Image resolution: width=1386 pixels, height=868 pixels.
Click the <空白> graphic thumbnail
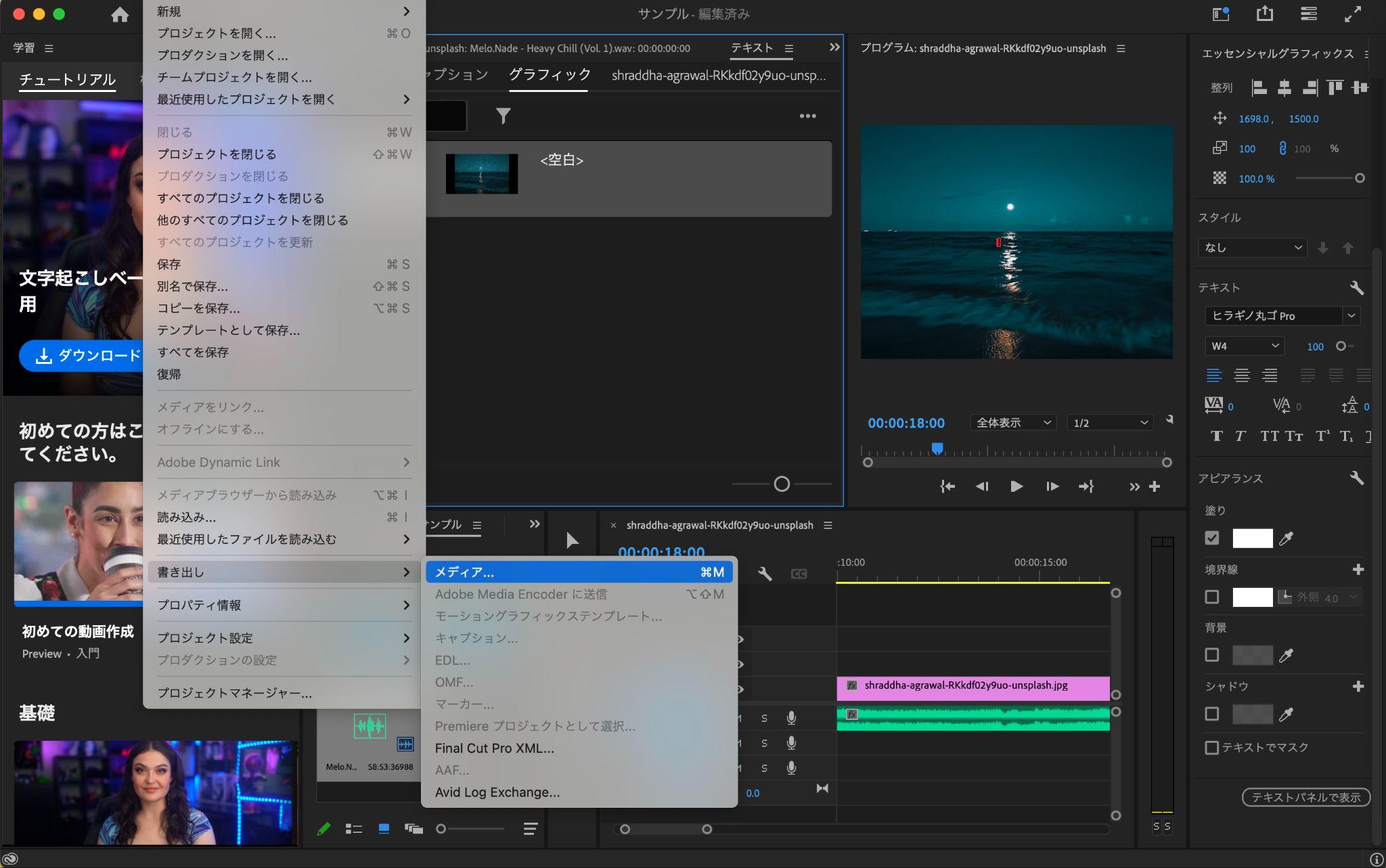click(482, 174)
